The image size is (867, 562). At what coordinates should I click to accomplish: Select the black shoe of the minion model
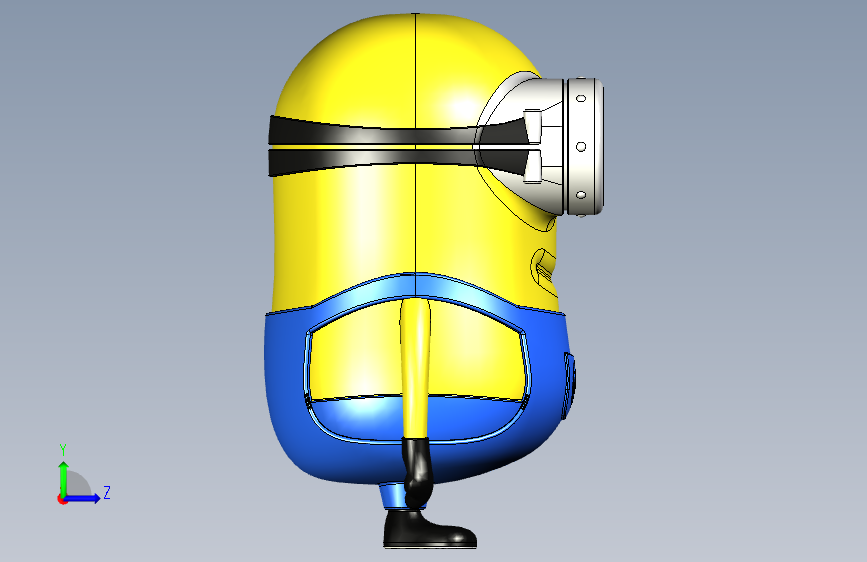pyautogui.click(x=430, y=529)
